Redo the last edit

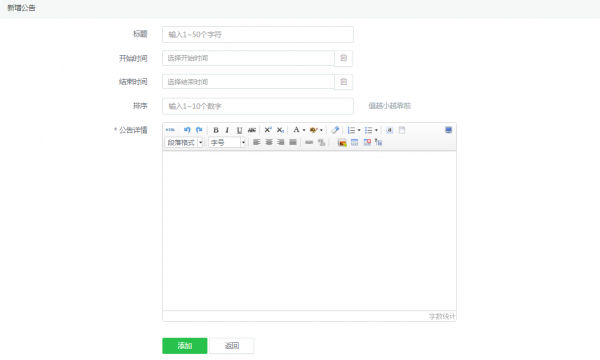[x=199, y=130]
